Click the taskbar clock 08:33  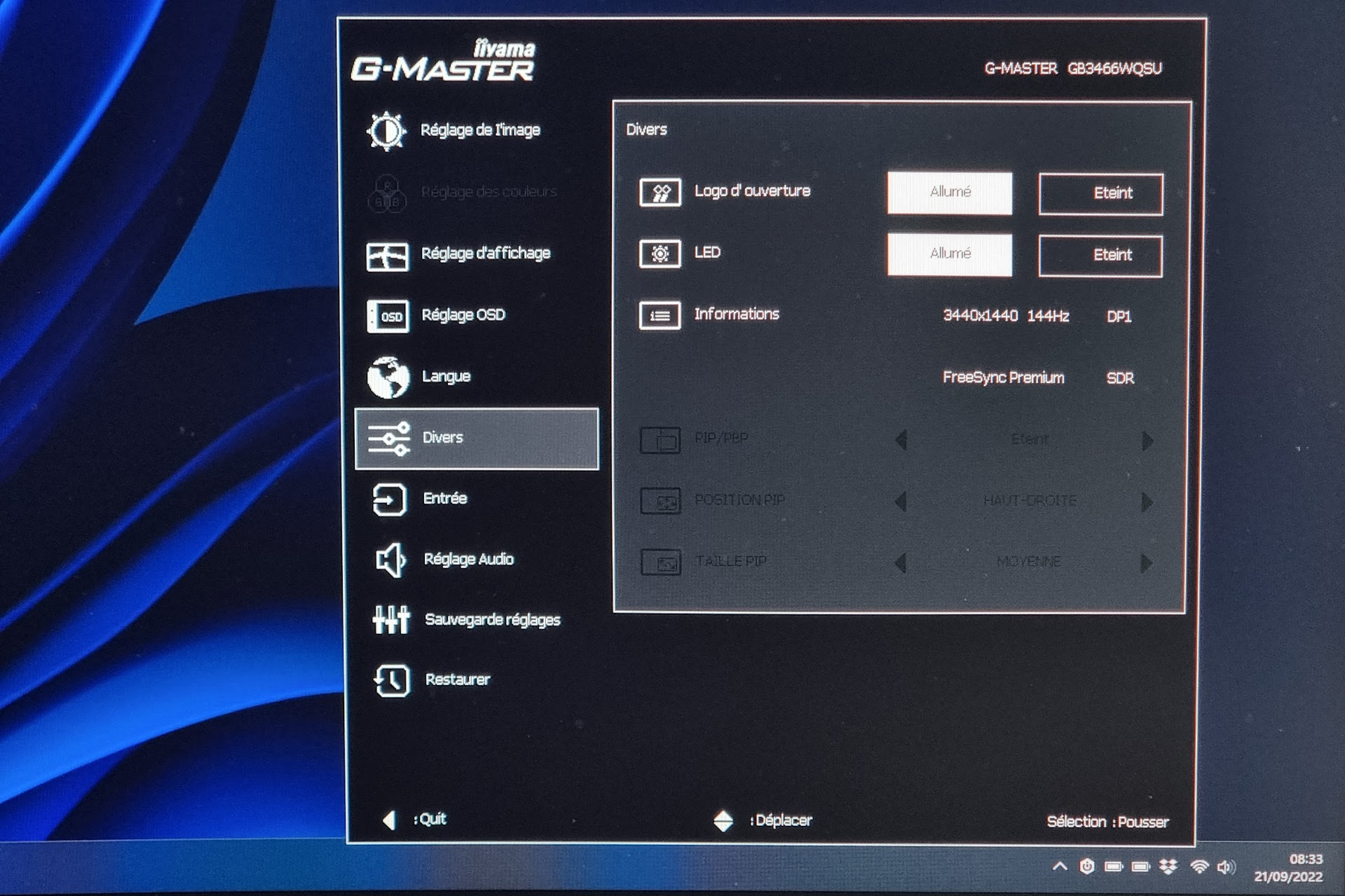(1306, 860)
